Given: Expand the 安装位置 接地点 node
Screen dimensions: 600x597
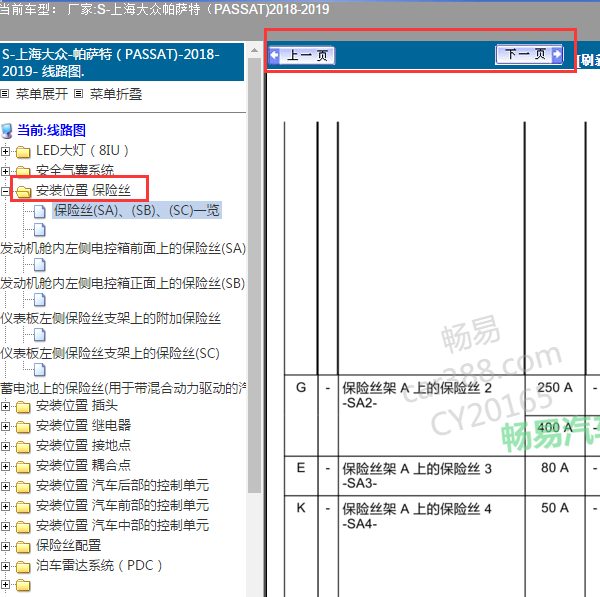Looking at the screenshot, I should tap(5, 446).
